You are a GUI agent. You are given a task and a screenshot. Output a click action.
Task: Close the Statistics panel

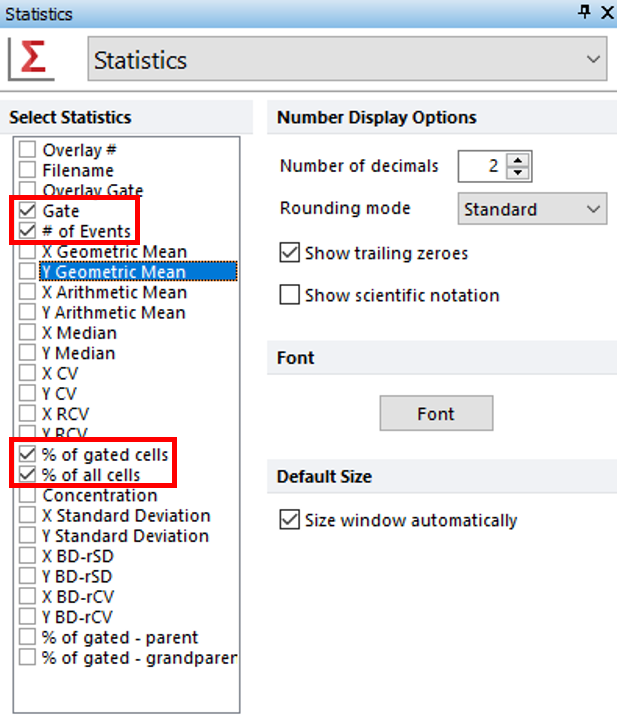pyautogui.click(x=607, y=12)
